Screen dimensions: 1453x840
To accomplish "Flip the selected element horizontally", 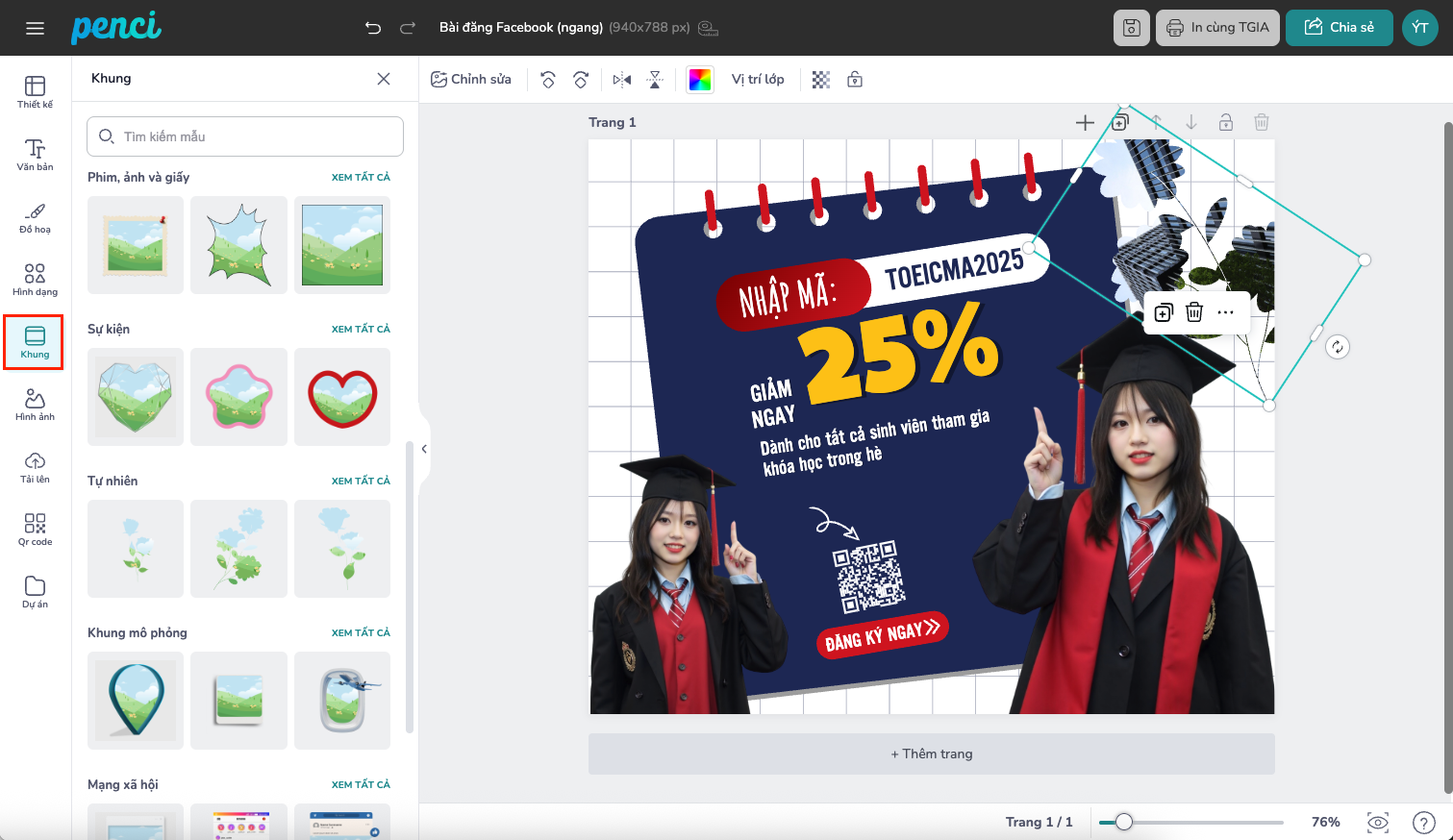I will click(x=622, y=80).
